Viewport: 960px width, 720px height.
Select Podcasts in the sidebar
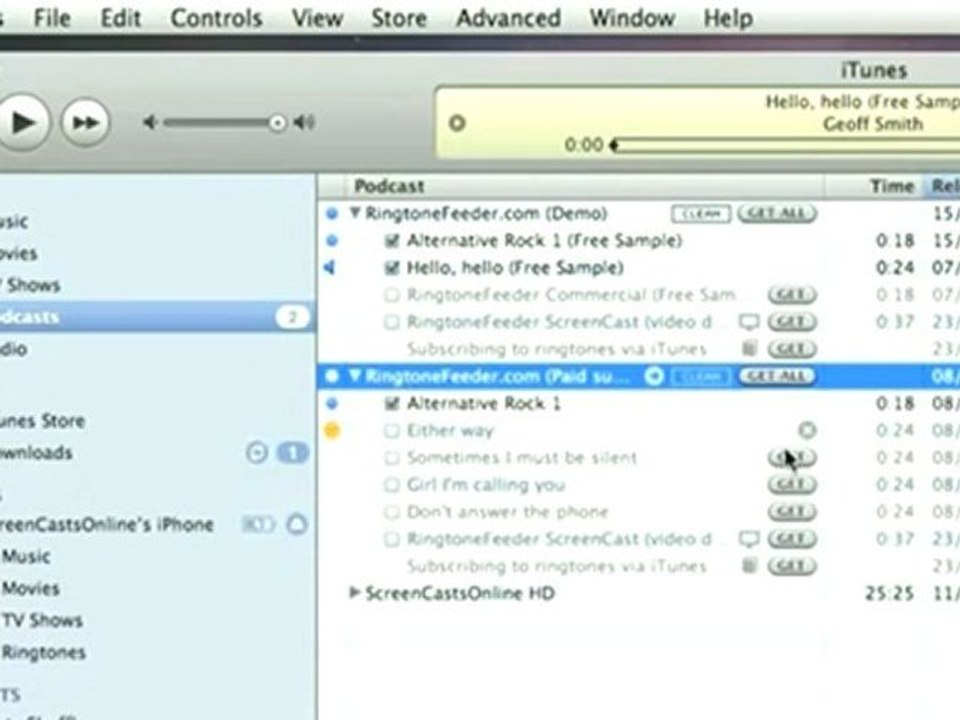tap(158, 317)
